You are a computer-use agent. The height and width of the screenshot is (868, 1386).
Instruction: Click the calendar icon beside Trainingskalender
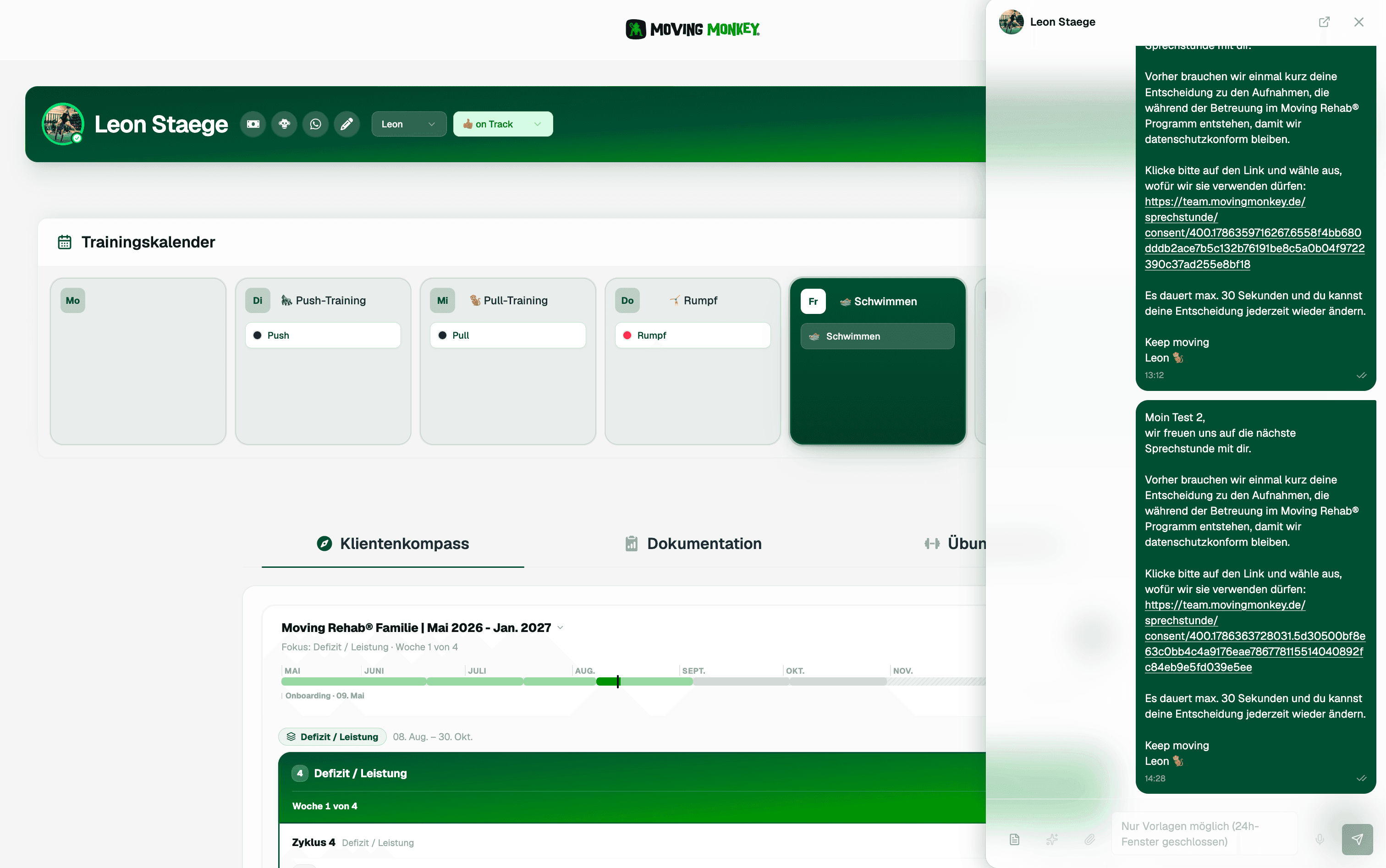click(x=64, y=242)
